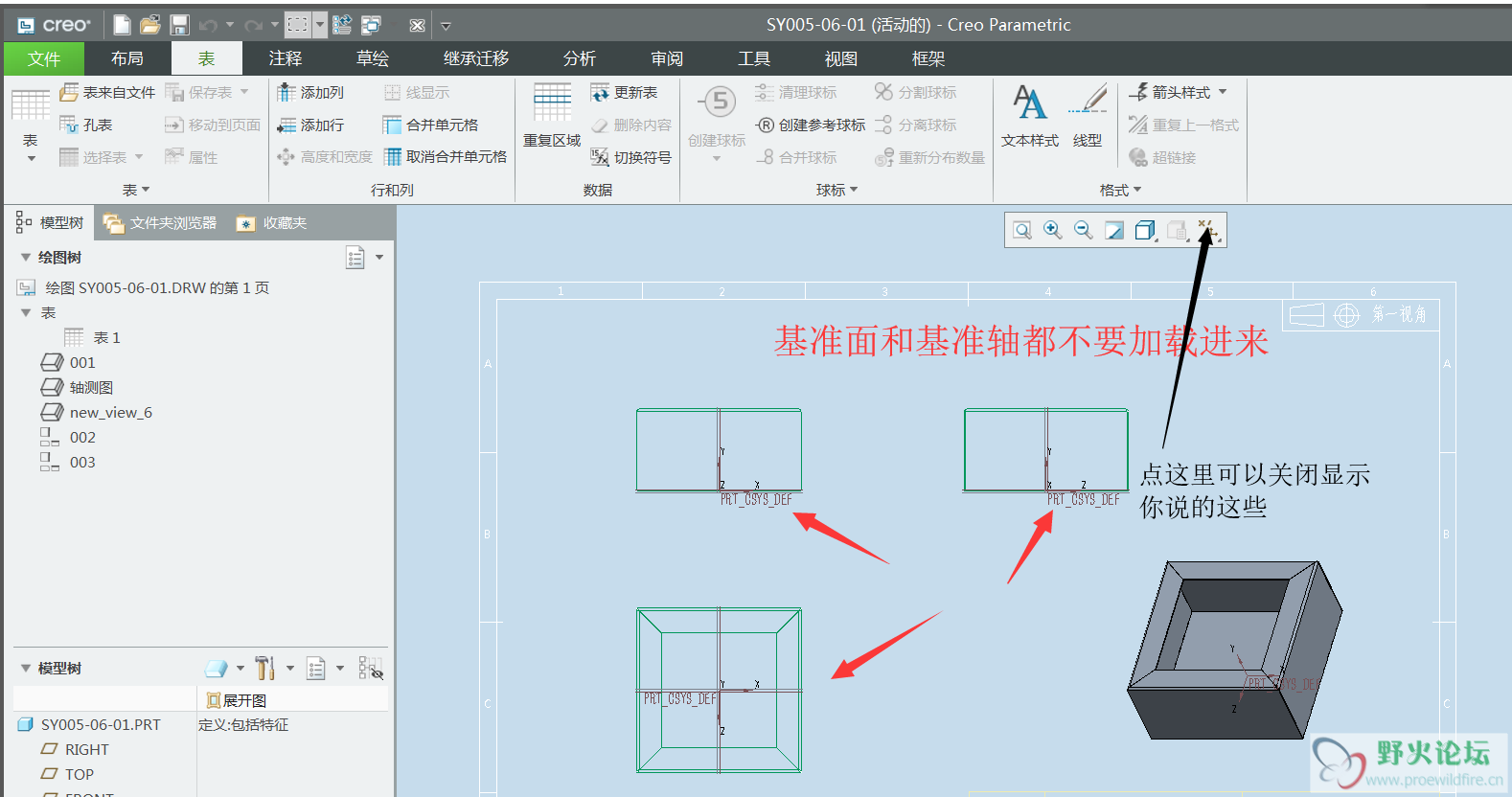Switch to the 框架 ribbon tab
Image resolution: width=1512 pixels, height=797 pixels.
(928, 58)
